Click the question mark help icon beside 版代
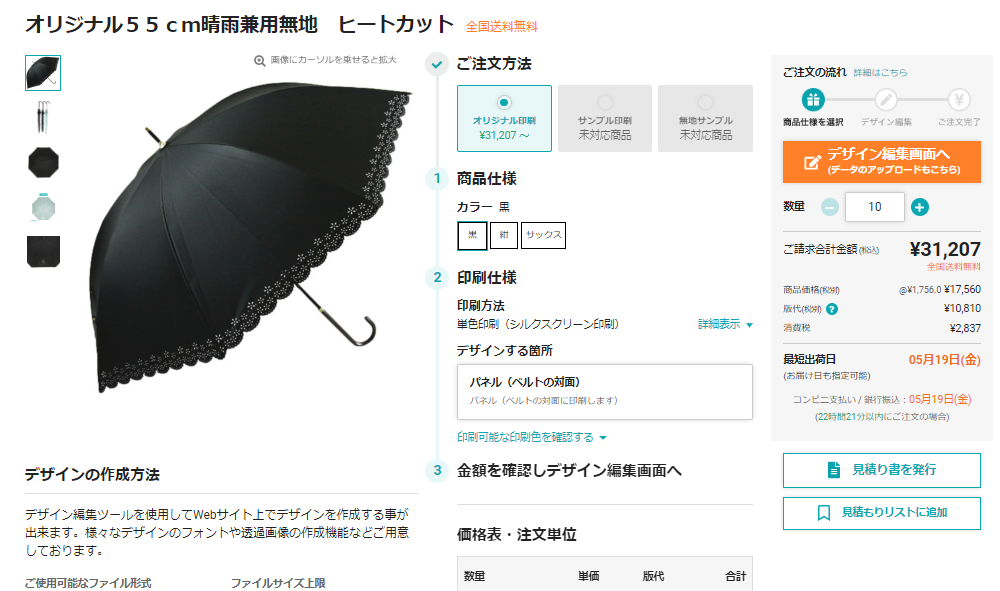The height and width of the screenshot is (591, 1000). [832, 309]
